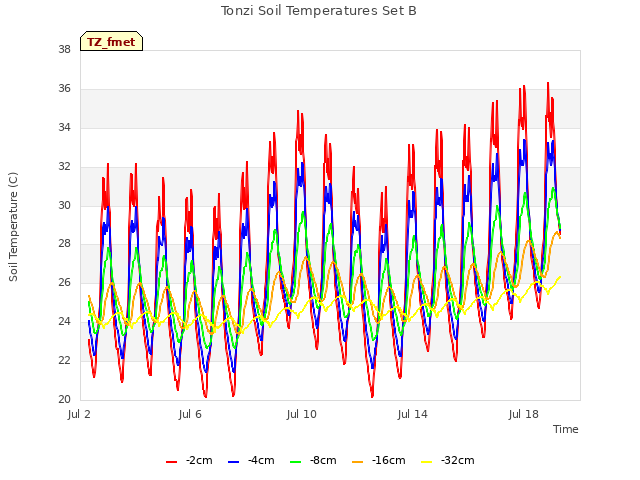Click the Jul 14 x-axis tick label
The height and width of the screenshot is (480, 640).
pos(413,414)
